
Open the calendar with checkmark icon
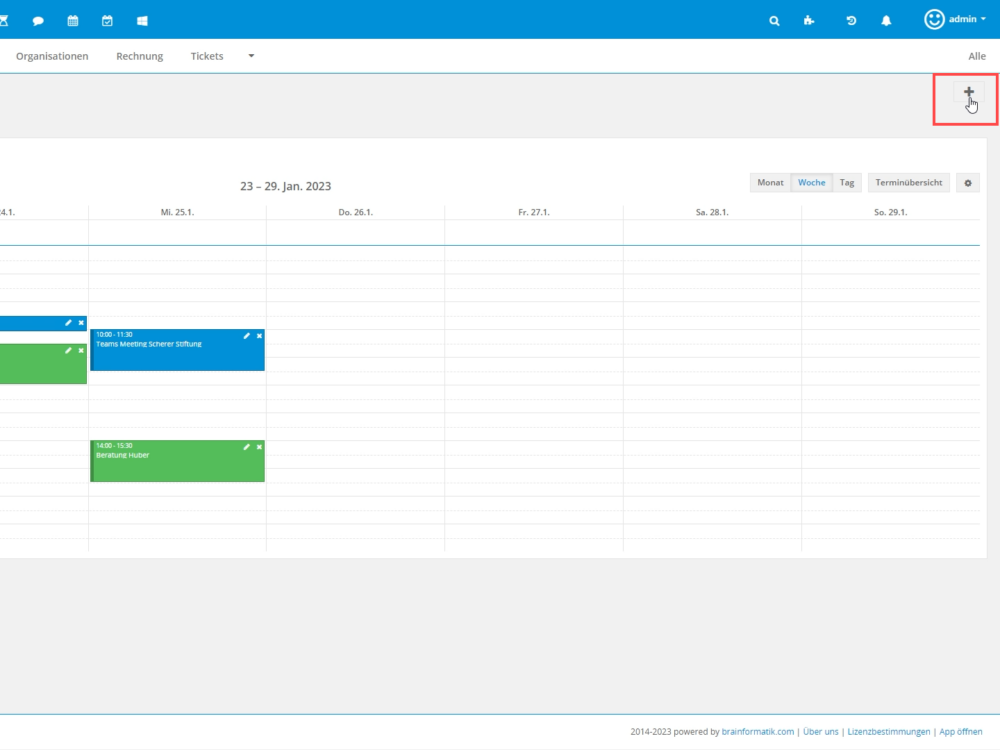107,20
